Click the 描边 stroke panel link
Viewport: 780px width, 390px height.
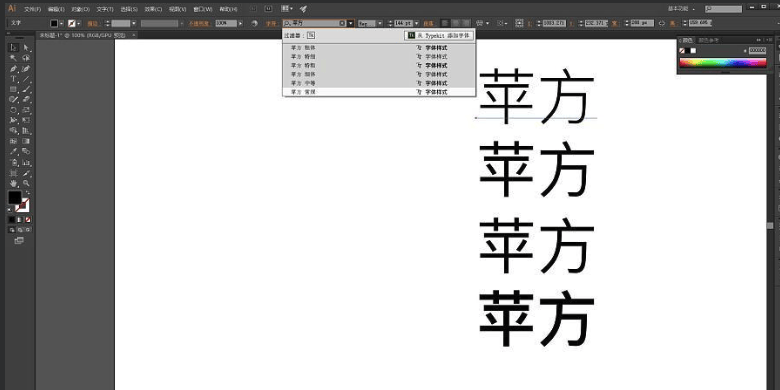93,23
